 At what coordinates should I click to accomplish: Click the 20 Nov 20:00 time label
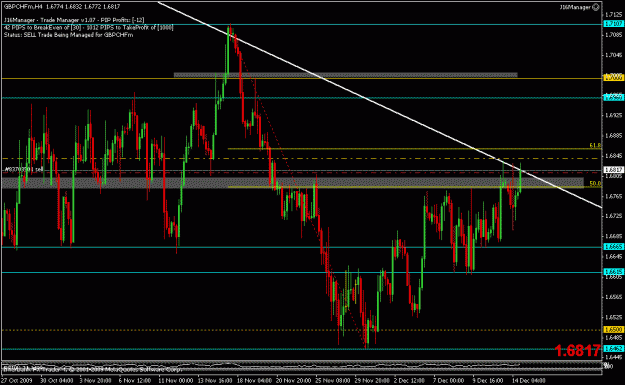(x=293, y=380)
